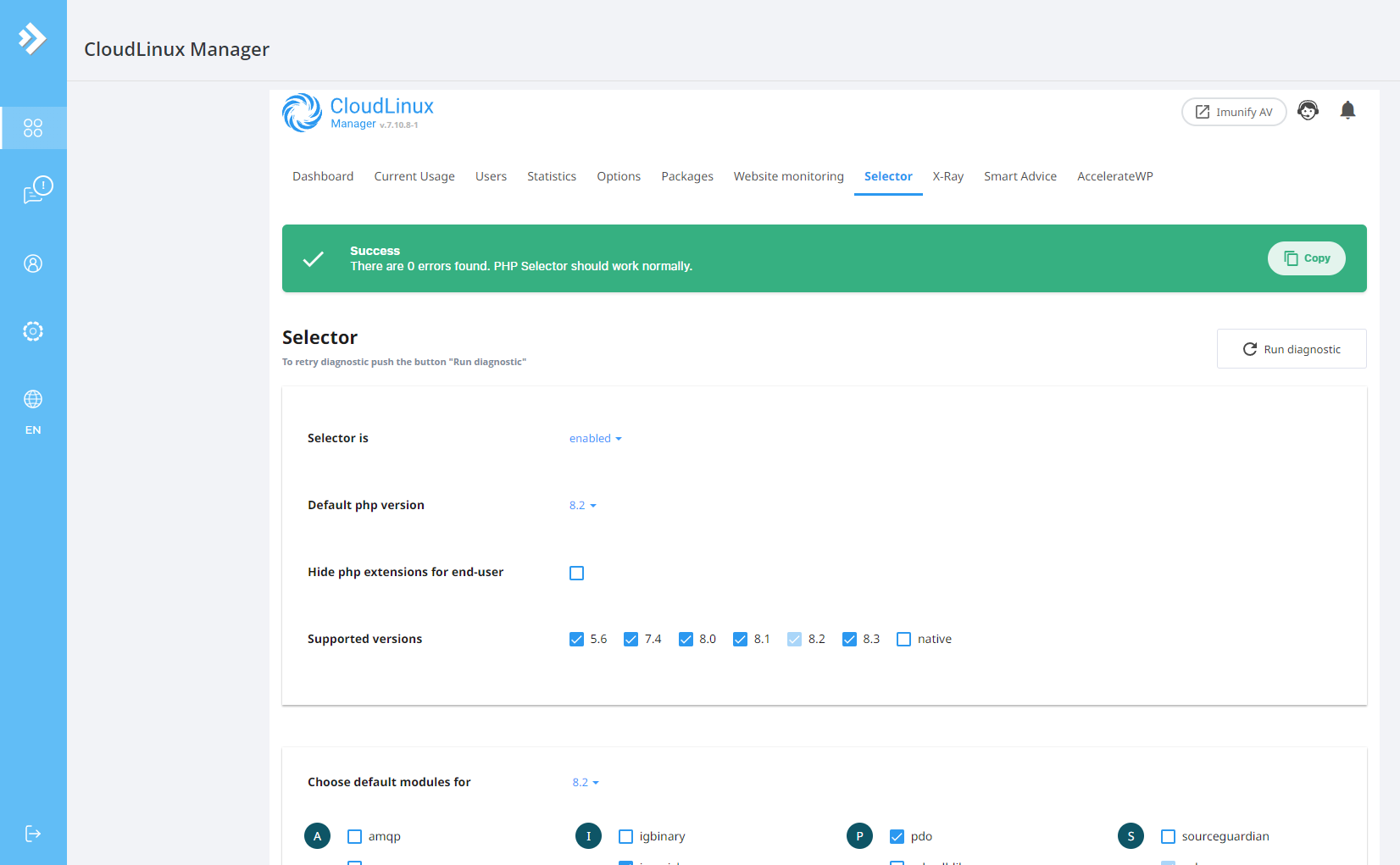Open the Current Usage tab

click(414, 176)
